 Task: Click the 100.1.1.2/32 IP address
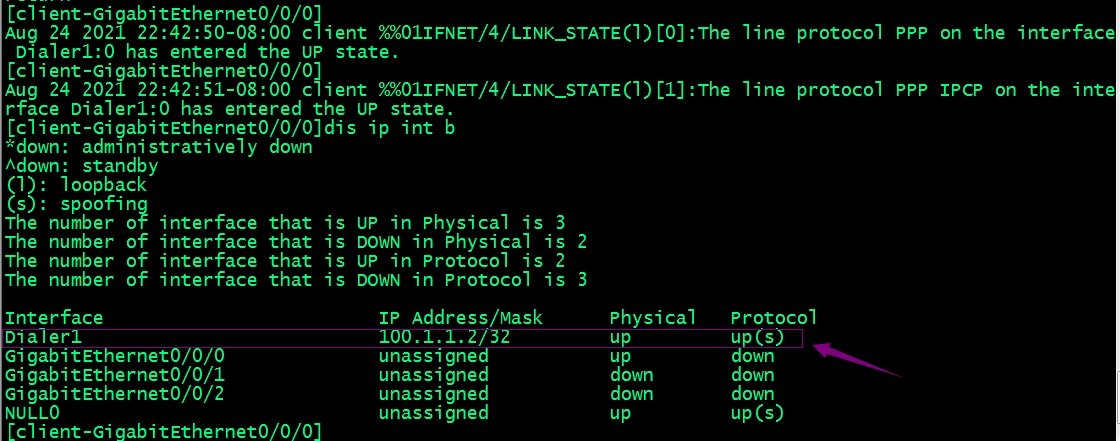coord(444,337)
